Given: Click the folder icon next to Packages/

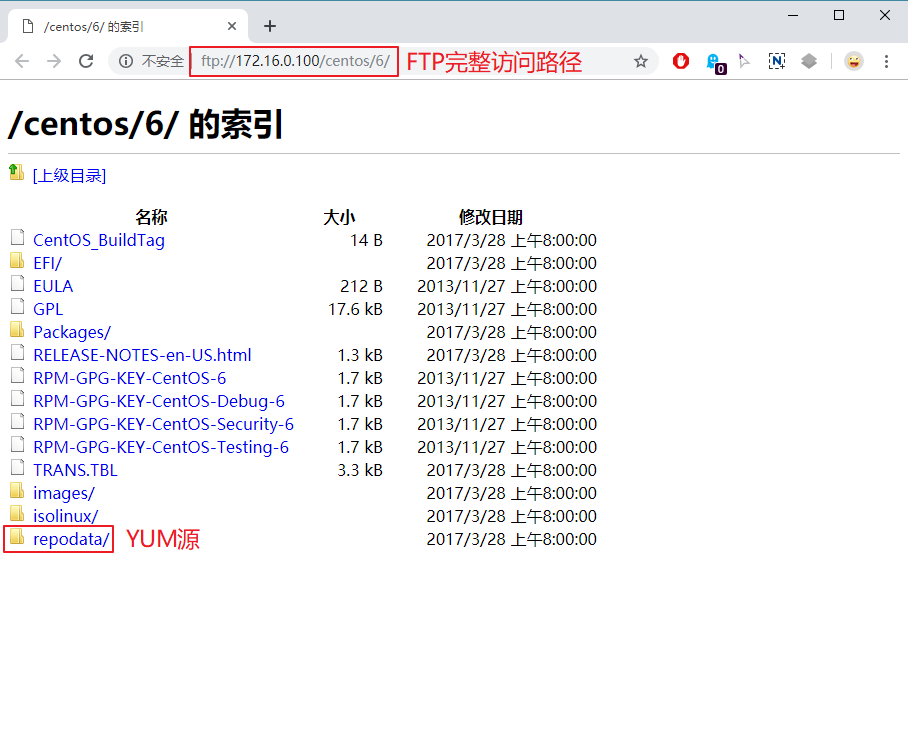Looking at the screenshot, I should (17, 329).
